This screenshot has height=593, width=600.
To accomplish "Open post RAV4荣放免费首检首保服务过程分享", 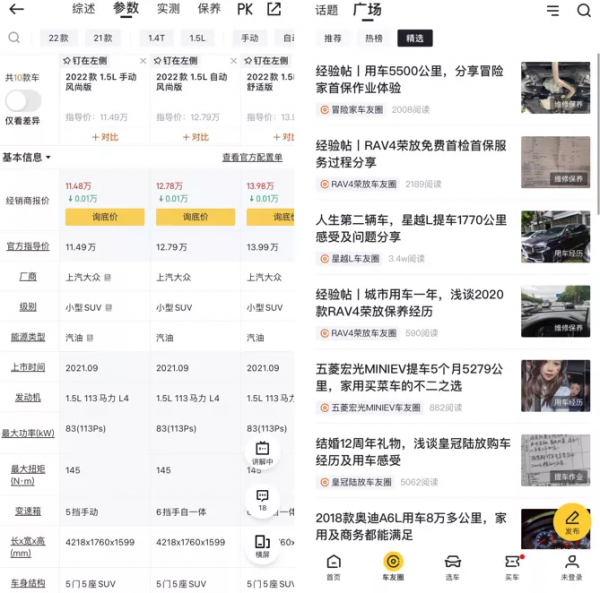I will pyautogui.click(x=411, y=154).
